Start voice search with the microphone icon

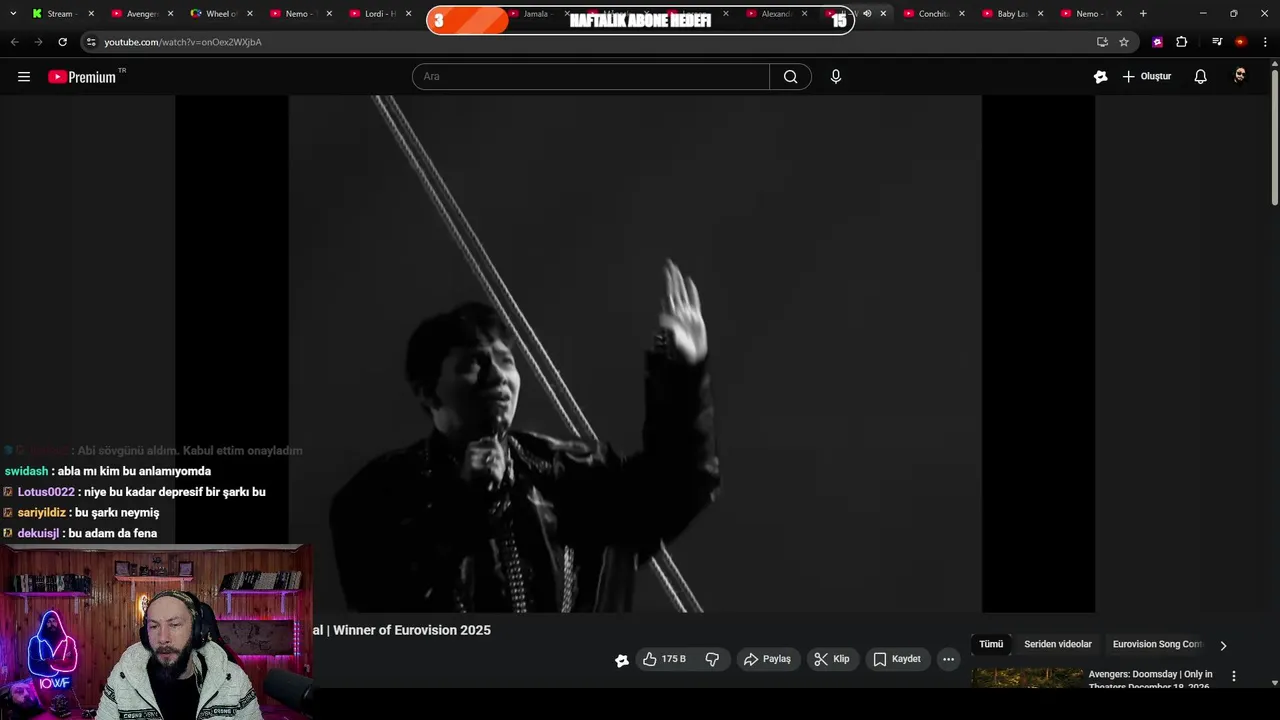tap(836, 77)
